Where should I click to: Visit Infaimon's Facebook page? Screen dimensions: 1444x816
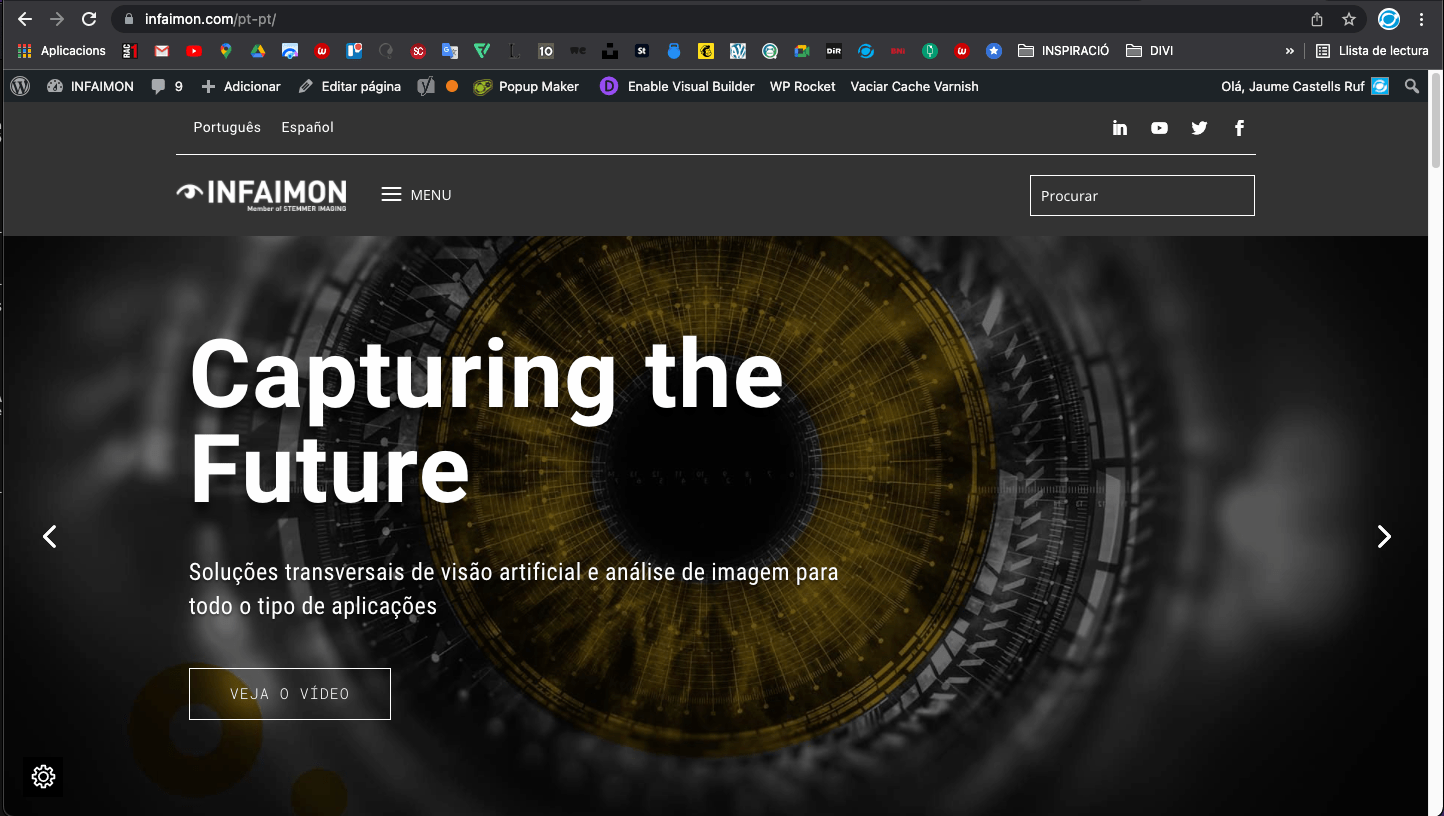click(1239, 127)
